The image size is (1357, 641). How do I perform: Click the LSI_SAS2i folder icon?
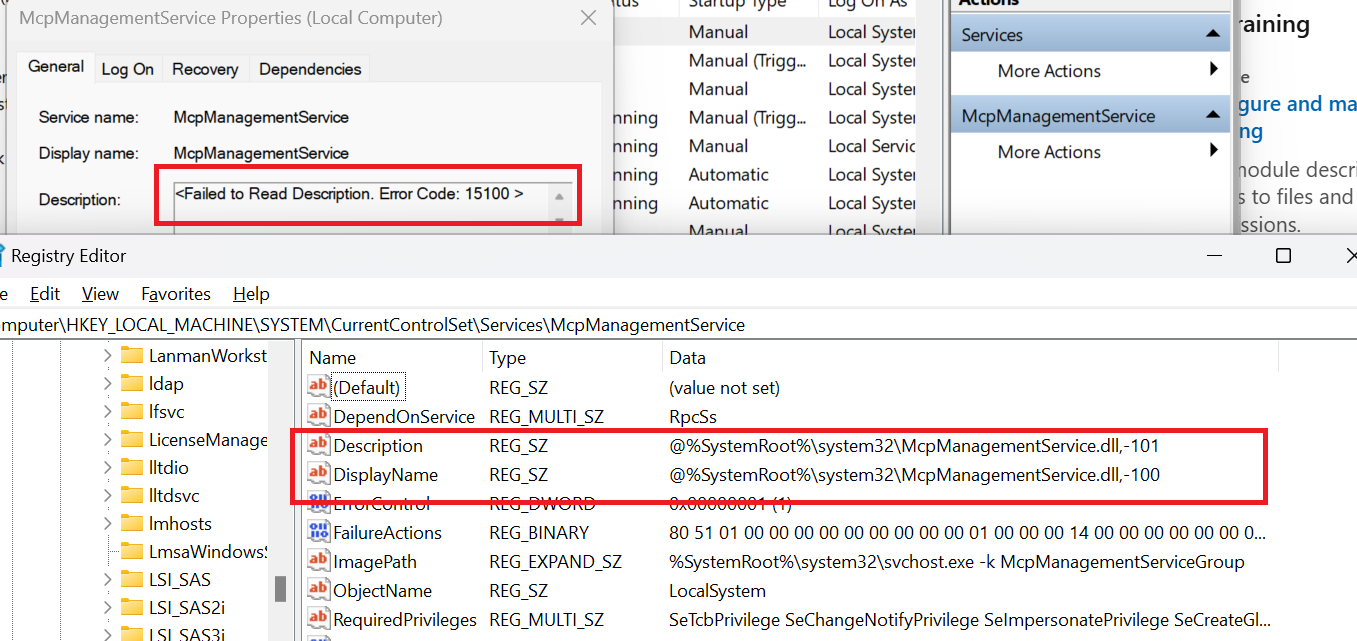(x=132, y=607)
